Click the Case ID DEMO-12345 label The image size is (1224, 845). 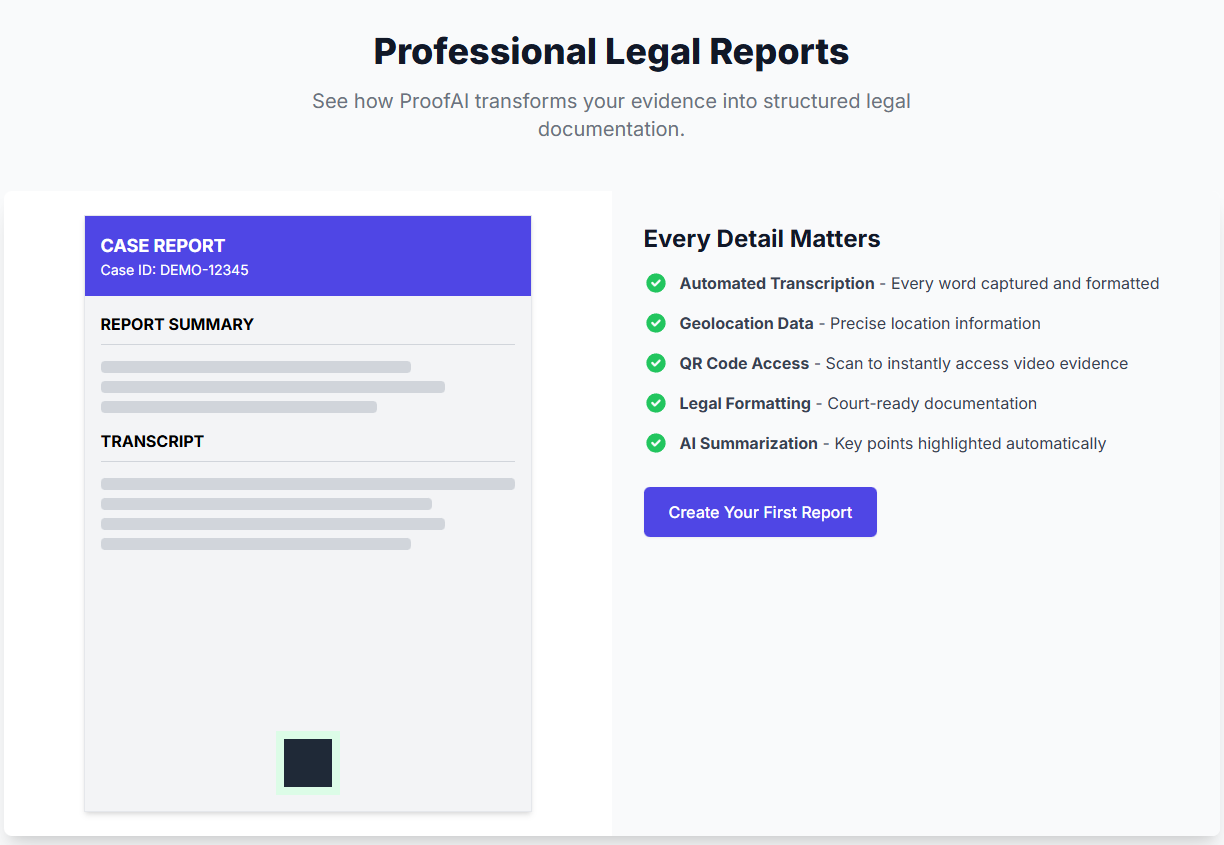pos(174,270)
